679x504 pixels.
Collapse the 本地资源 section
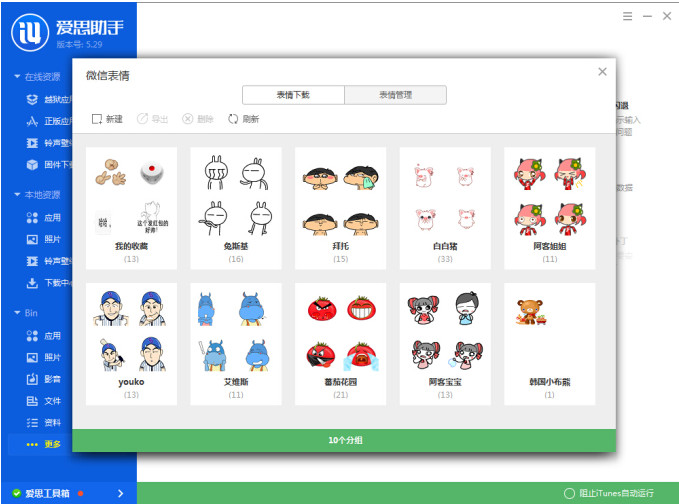(17, 195)
